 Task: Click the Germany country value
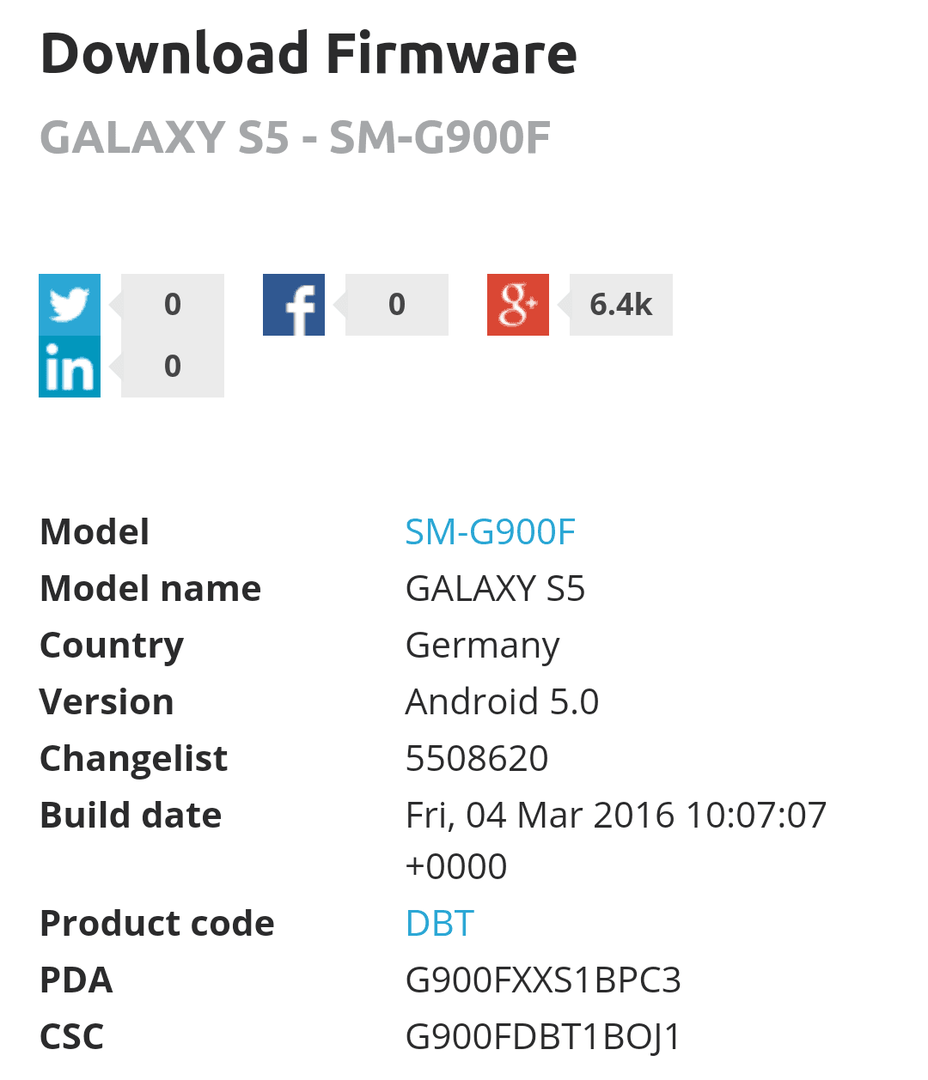coord(482,646)
